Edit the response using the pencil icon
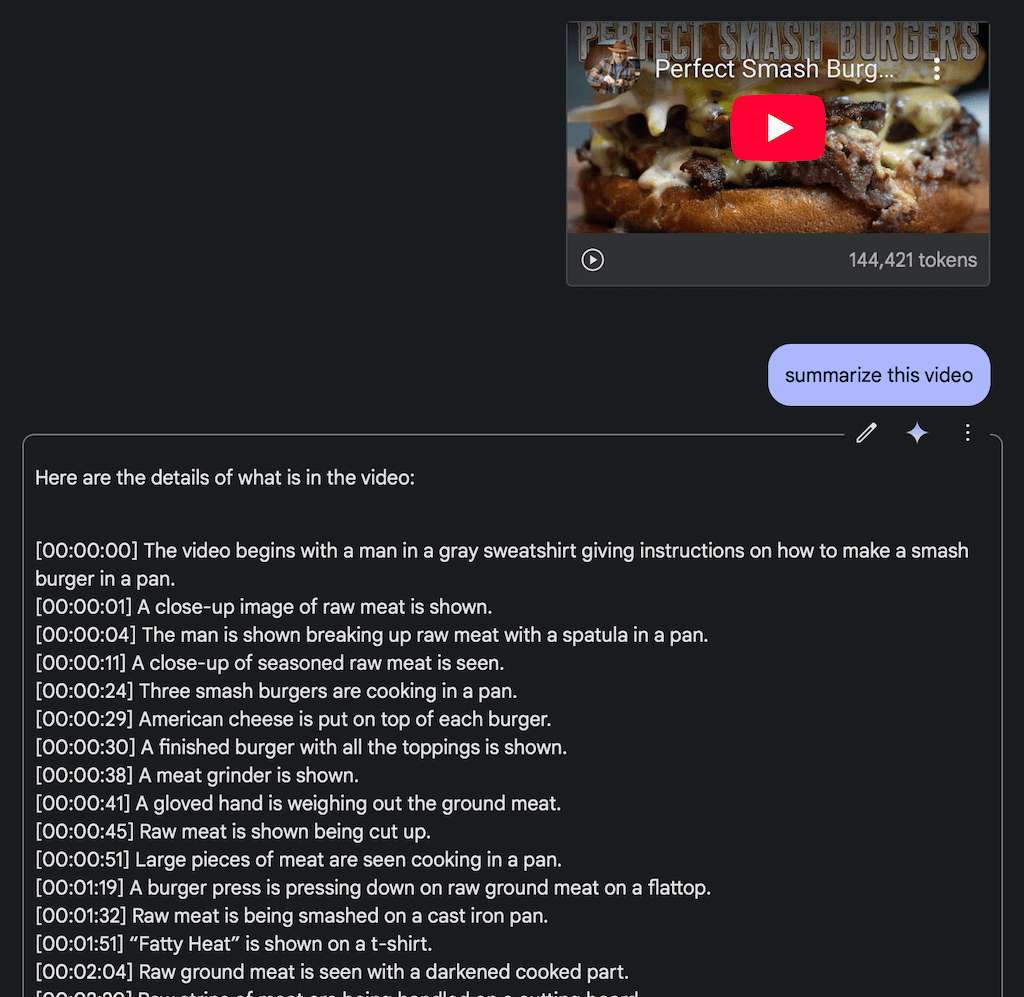 click(x=866, y=432)
